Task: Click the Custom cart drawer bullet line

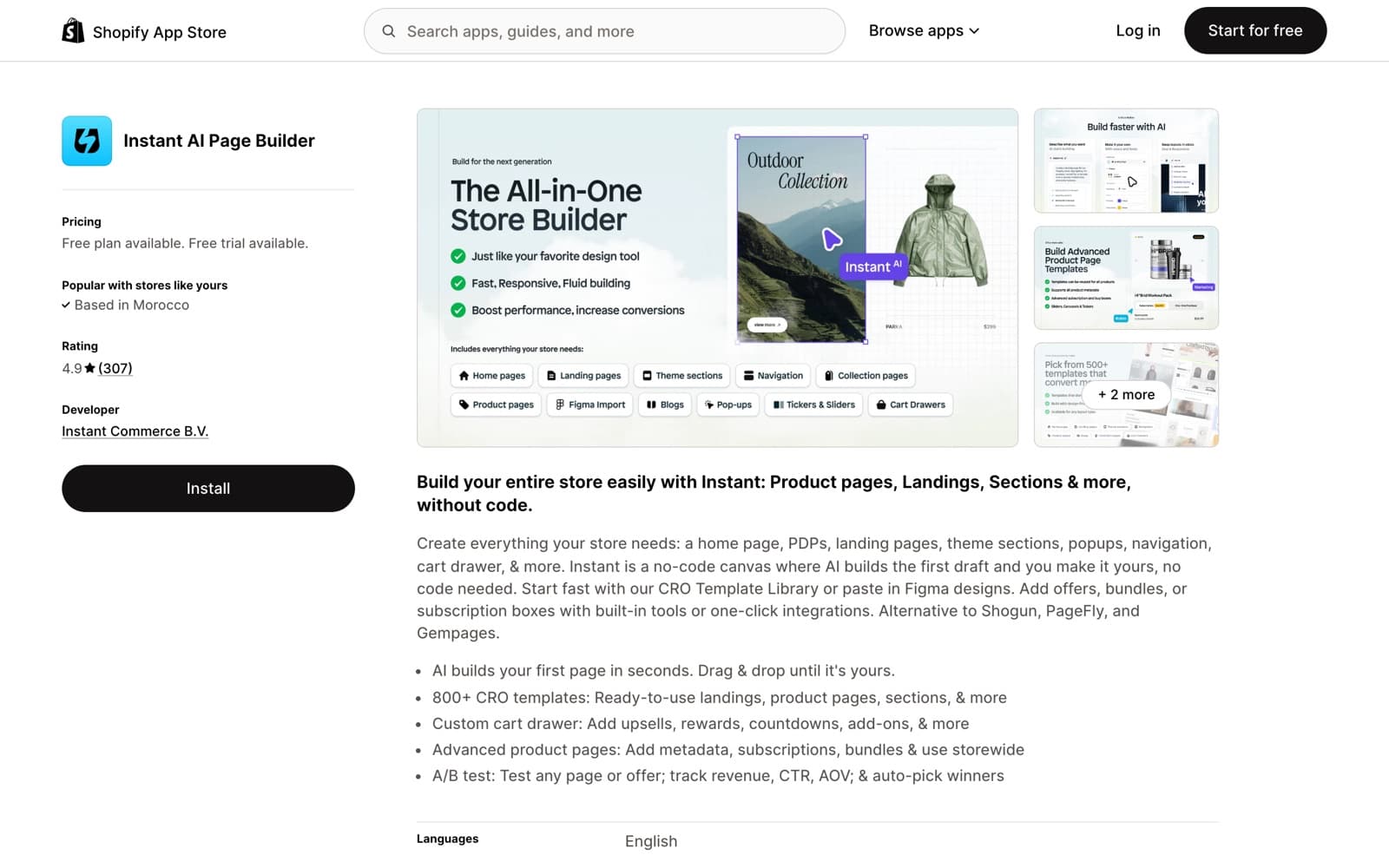Action: [701, 724]
